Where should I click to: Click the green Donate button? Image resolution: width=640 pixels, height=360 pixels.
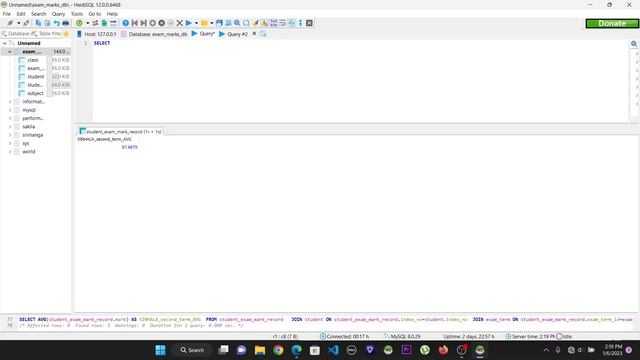[x=612, y=24]
